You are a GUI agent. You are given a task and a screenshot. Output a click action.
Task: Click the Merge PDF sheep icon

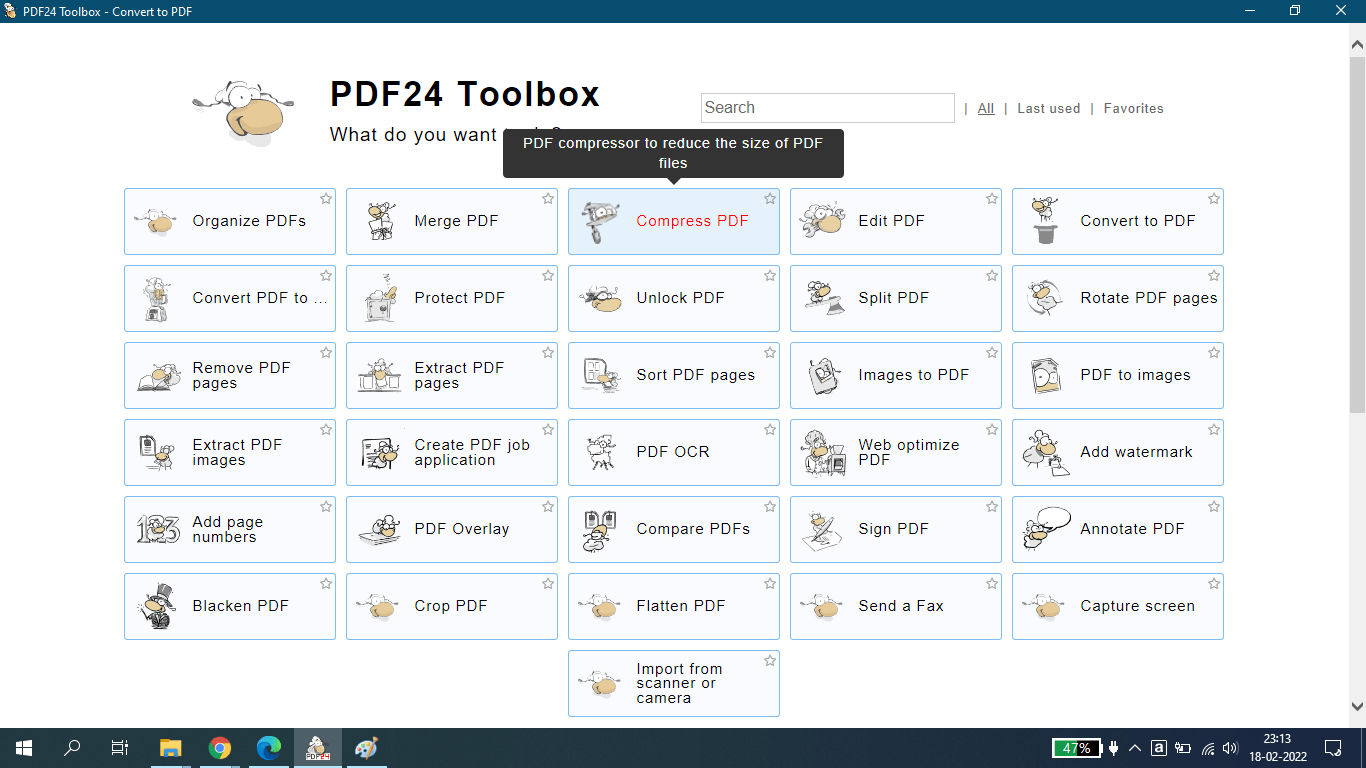[379, 221]
